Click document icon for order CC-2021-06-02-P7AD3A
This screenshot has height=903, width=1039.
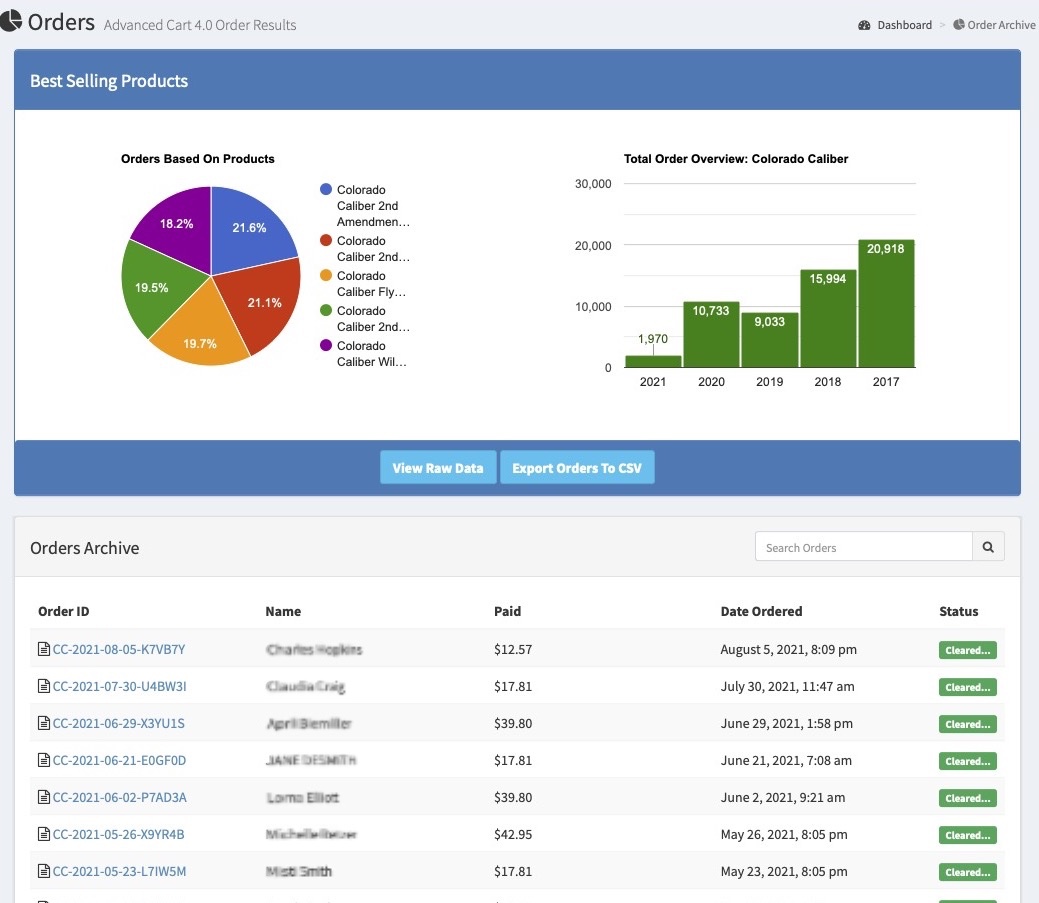tap(44, 797)
